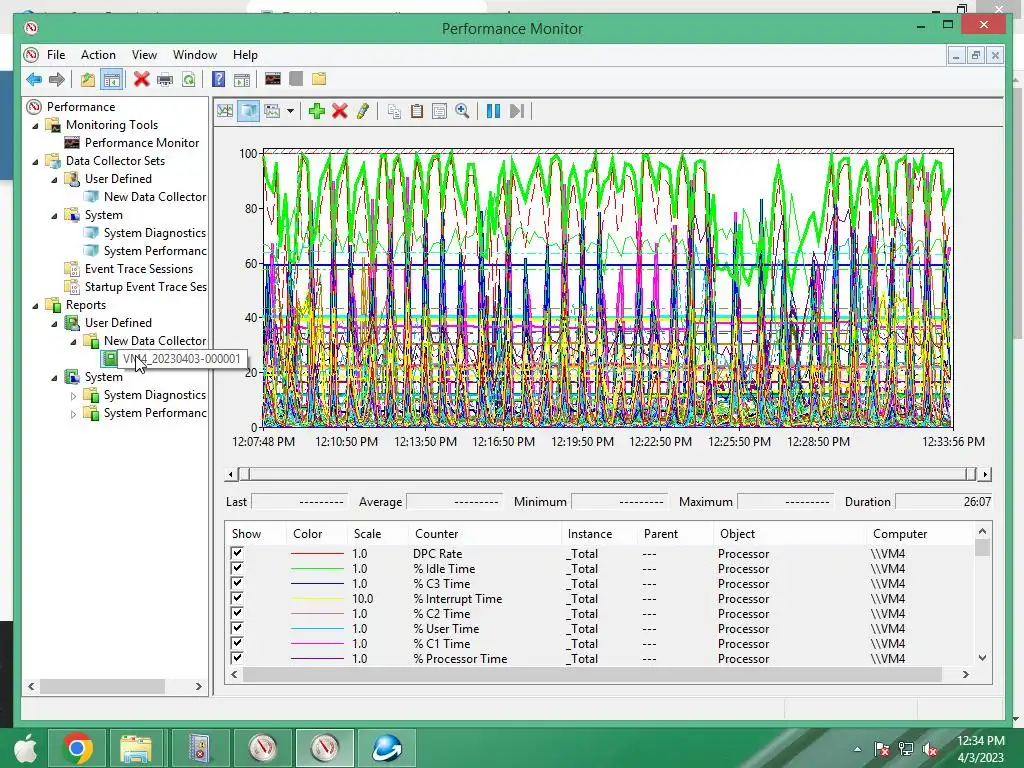Viewport: 1024px width, 768px height.
Task: Collapse the Monitoring Tools tree node
Action: (37, 125)
